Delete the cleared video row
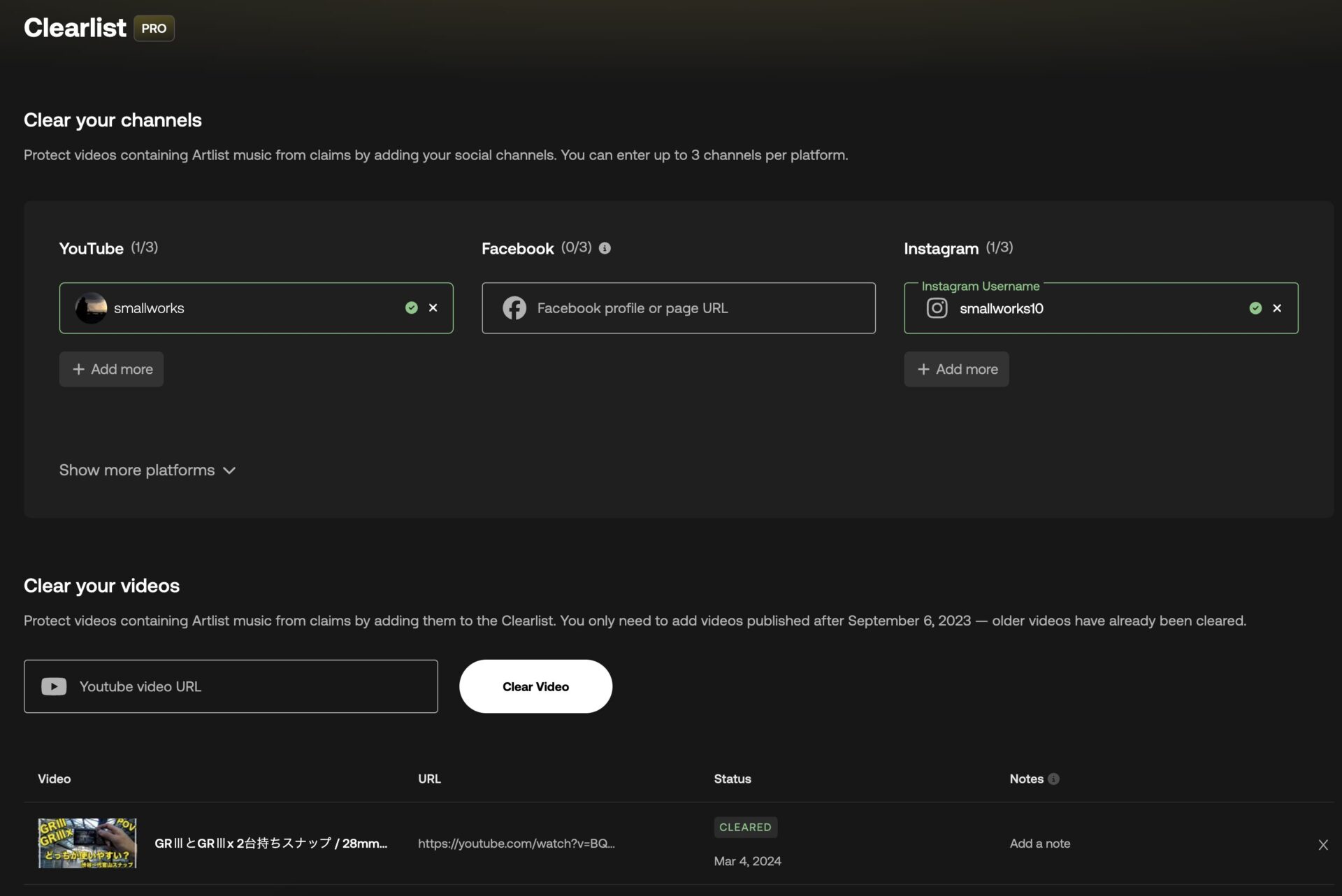The image size is (1342, 896). 1322,845
